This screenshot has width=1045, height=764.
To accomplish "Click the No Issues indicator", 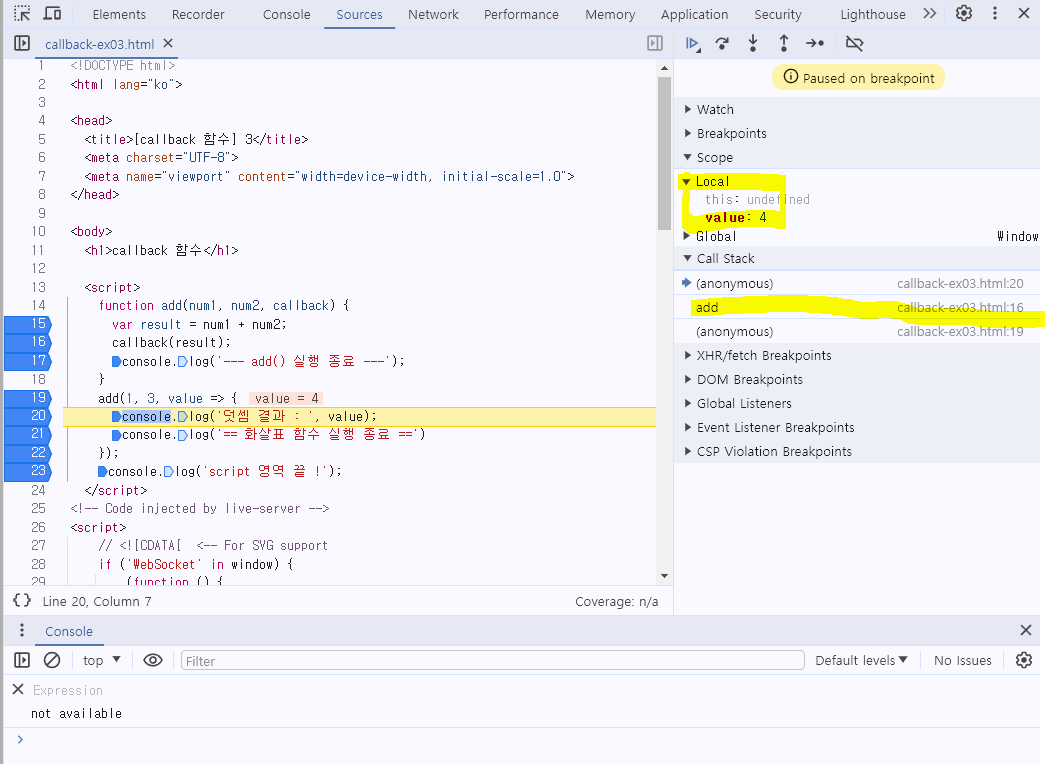I will point(962,660).
